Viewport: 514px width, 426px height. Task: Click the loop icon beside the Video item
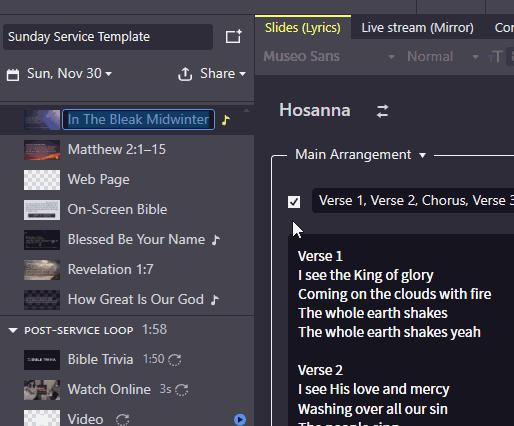122,419
